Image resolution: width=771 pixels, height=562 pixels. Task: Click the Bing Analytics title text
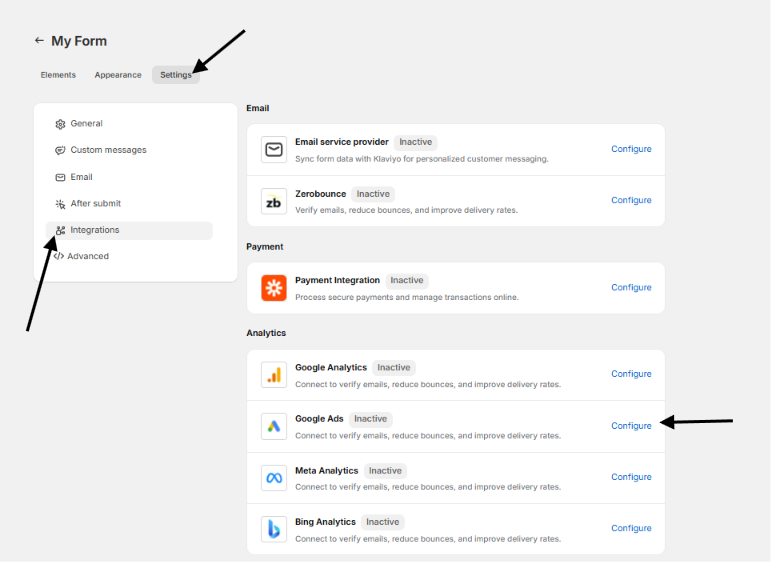(x=325, y=522)
